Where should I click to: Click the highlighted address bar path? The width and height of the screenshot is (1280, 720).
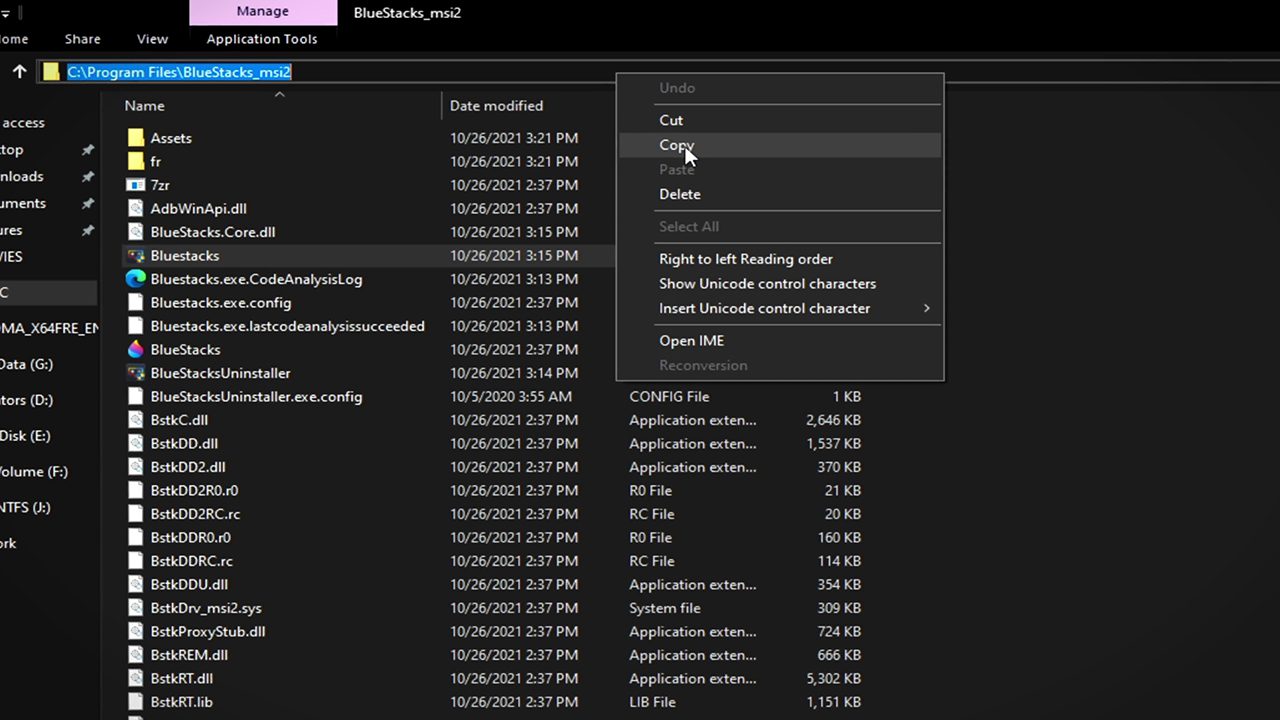179,72
